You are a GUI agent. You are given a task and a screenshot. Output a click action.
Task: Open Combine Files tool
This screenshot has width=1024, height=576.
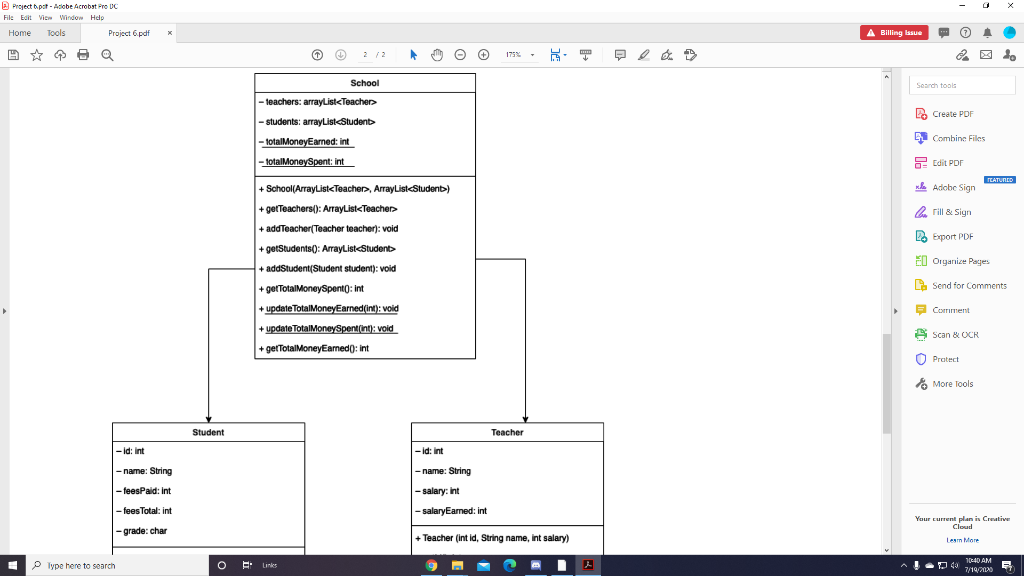tap(950, 138)
